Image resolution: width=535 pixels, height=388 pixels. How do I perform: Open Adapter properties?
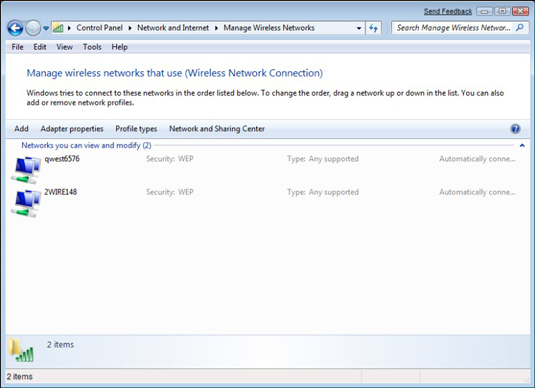[72, 129]
